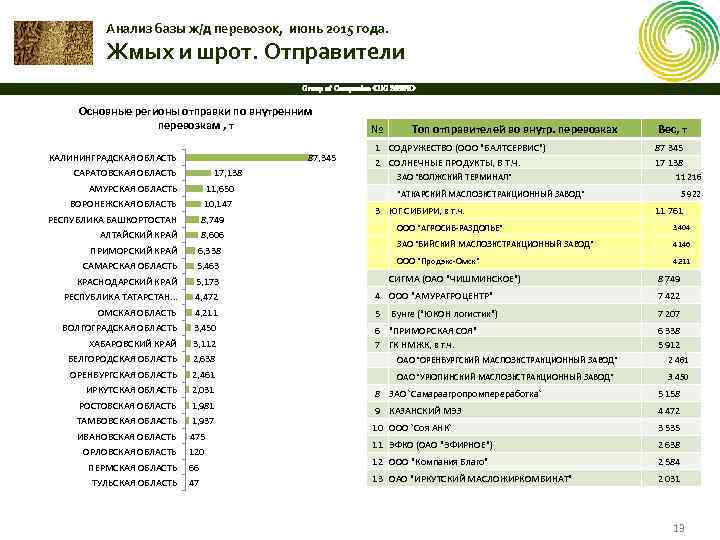This screenshot has height=540, width=720.
Task: Select row 'ЗАО Самараагропромпереработка'
Action: click(x=534, y=394)
